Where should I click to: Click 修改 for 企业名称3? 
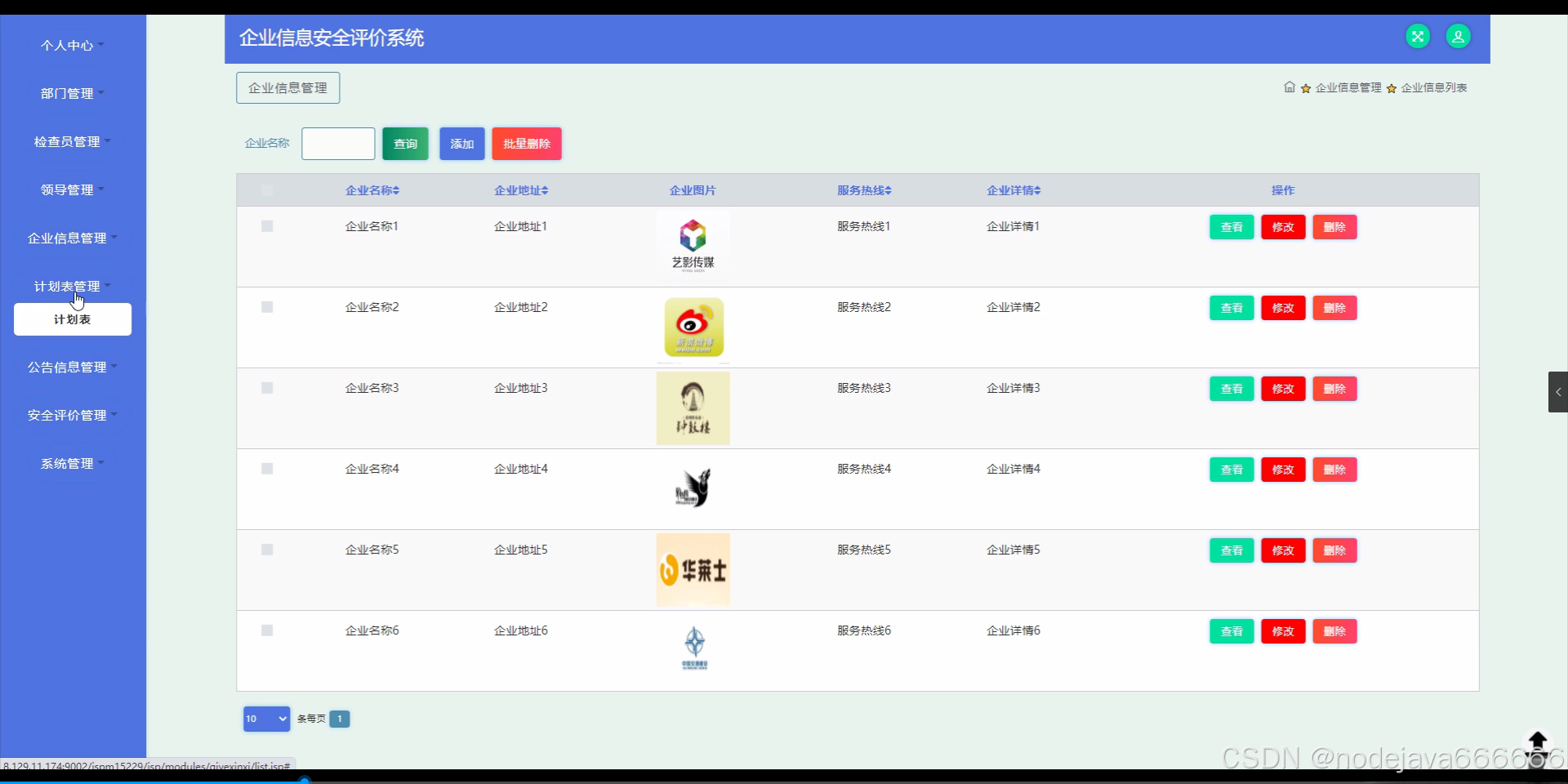[x=1283, y=389]
